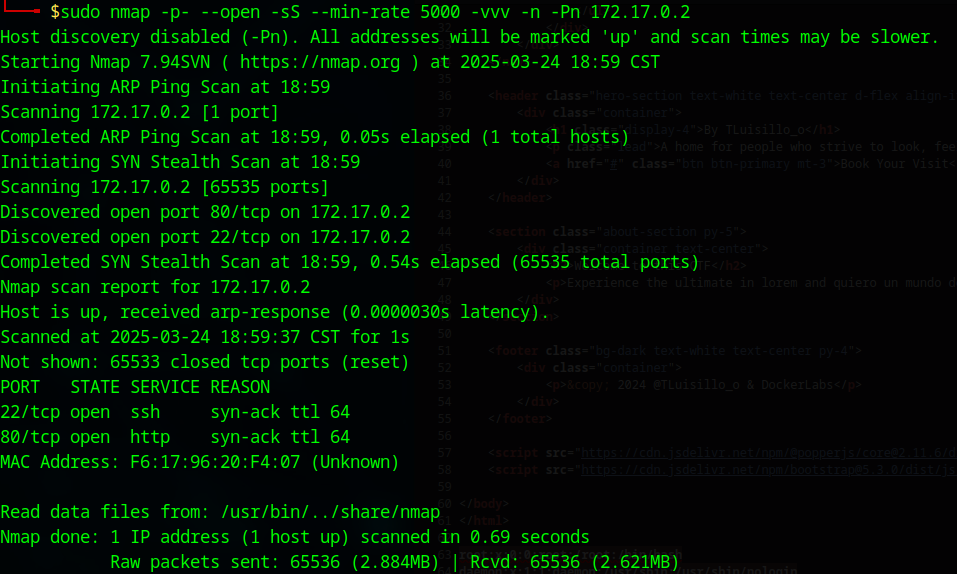Click the "Host is up, received arp-response" line
957x574 pixels.
(275, 312)
